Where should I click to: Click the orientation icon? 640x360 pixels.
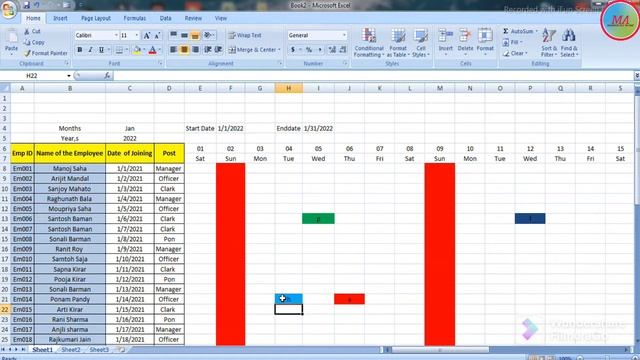click(208, 36)
